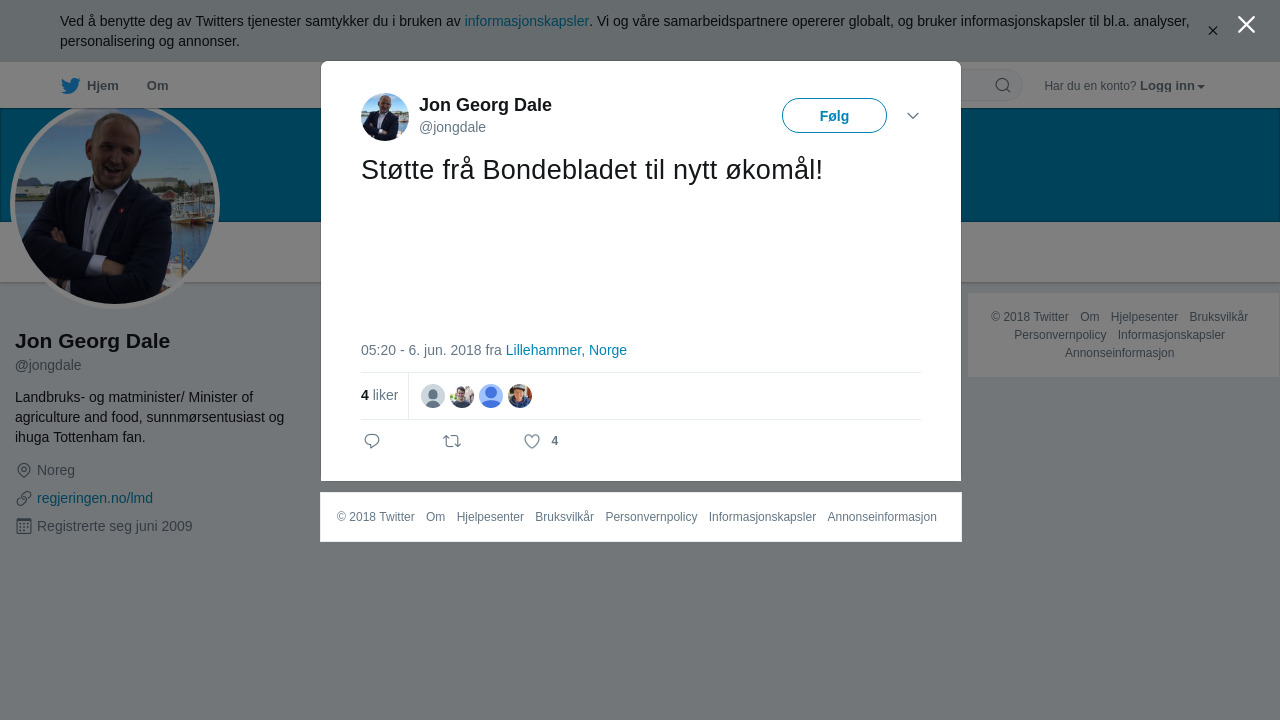Click the search magnifier icon
Viewport: 1280px width, 720px height.
pyautogui.click(x=1003, y=85)
